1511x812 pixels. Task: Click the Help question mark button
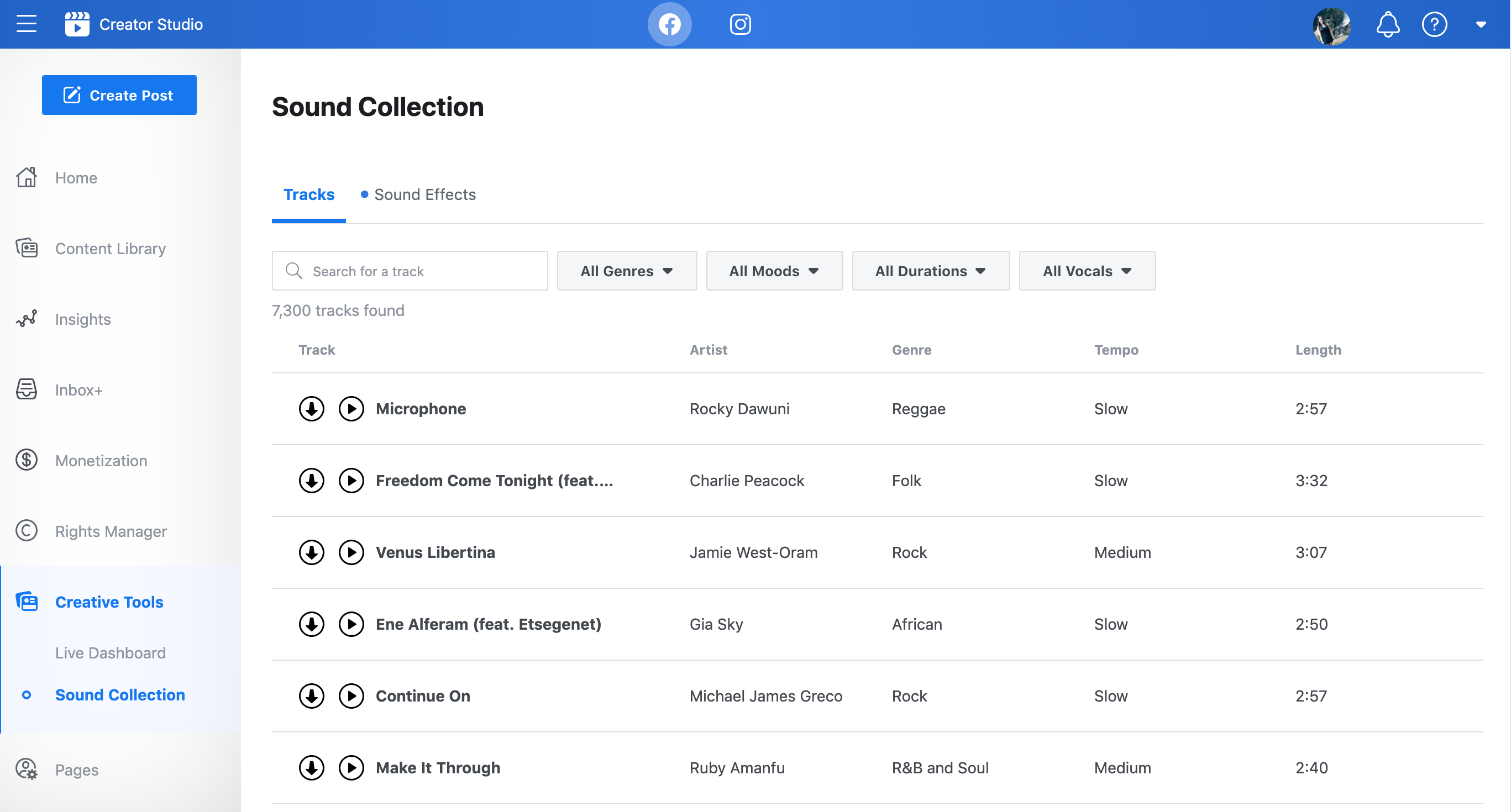tap(1437, 25)
